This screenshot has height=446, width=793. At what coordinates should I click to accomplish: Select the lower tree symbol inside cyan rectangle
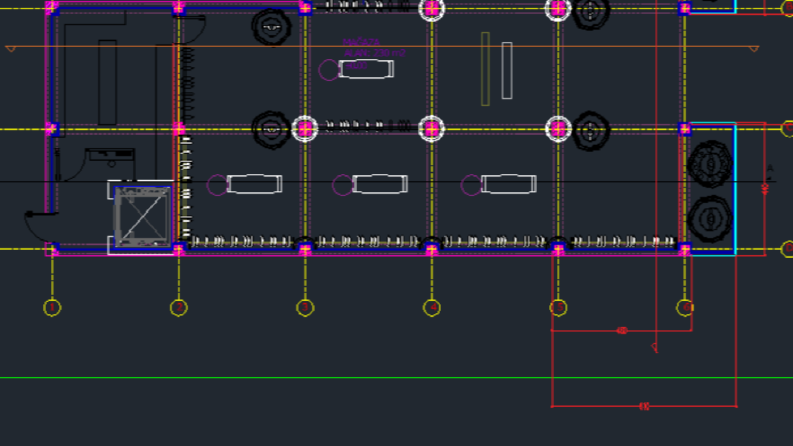pyautogui.click(x=711, y=219)
